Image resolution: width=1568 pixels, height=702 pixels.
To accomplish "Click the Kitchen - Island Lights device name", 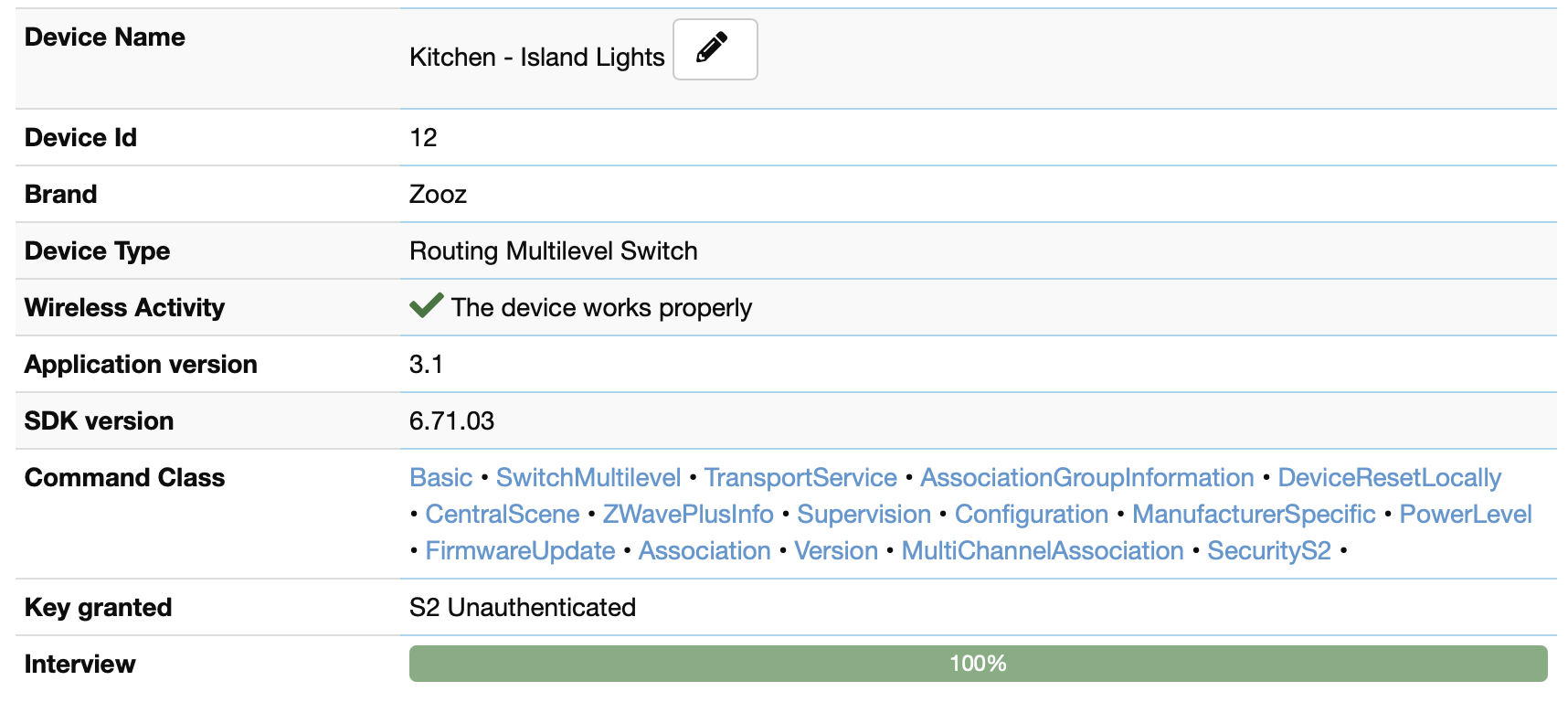I will 536,58.
